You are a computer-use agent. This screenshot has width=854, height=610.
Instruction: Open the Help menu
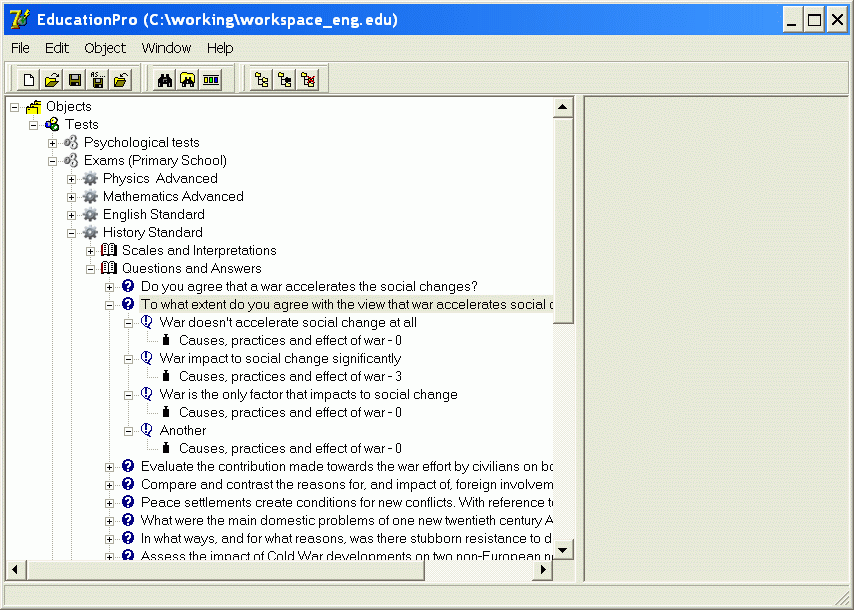tap(220, 48)
